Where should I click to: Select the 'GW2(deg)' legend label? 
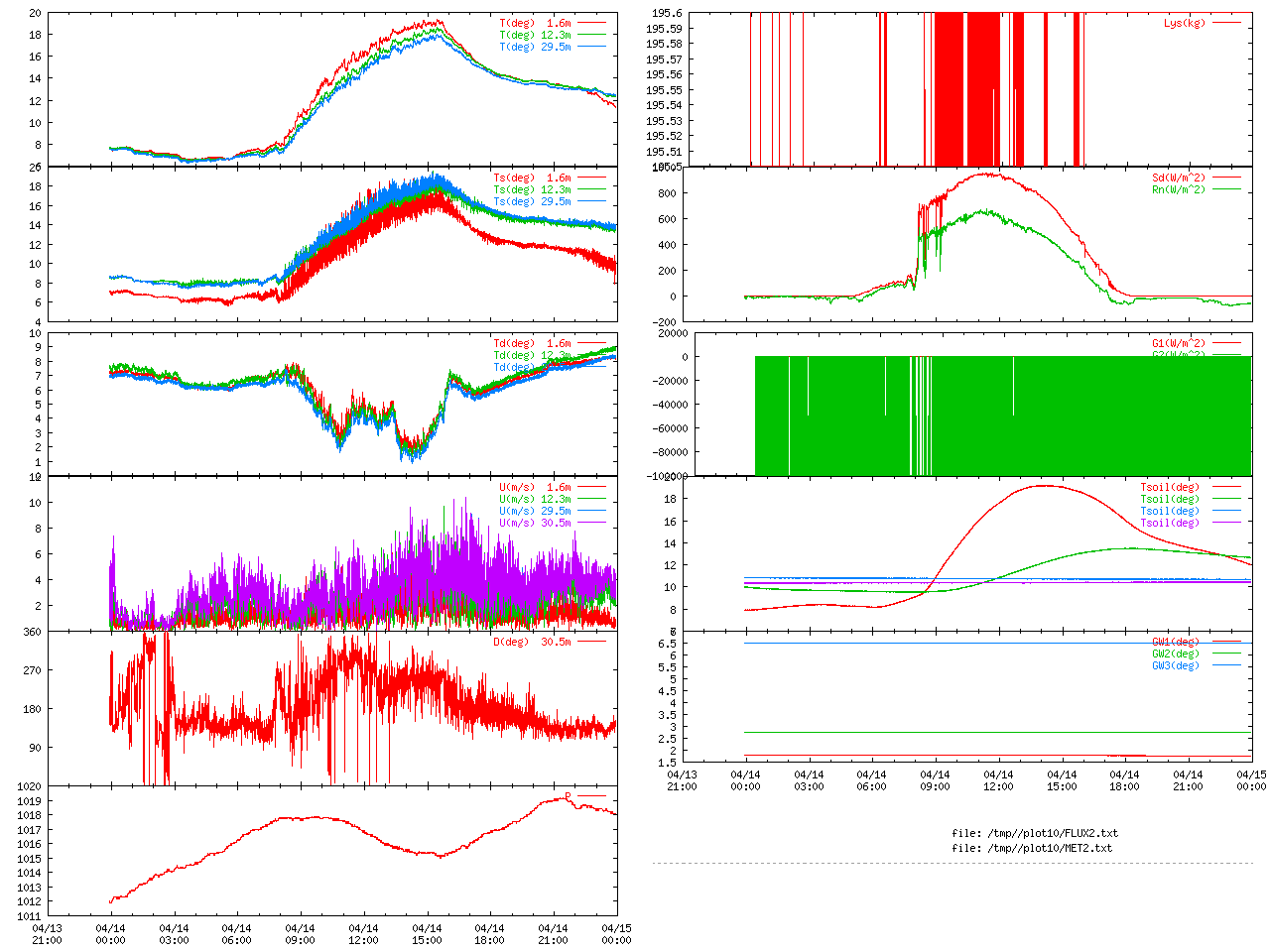point(1176,654)
